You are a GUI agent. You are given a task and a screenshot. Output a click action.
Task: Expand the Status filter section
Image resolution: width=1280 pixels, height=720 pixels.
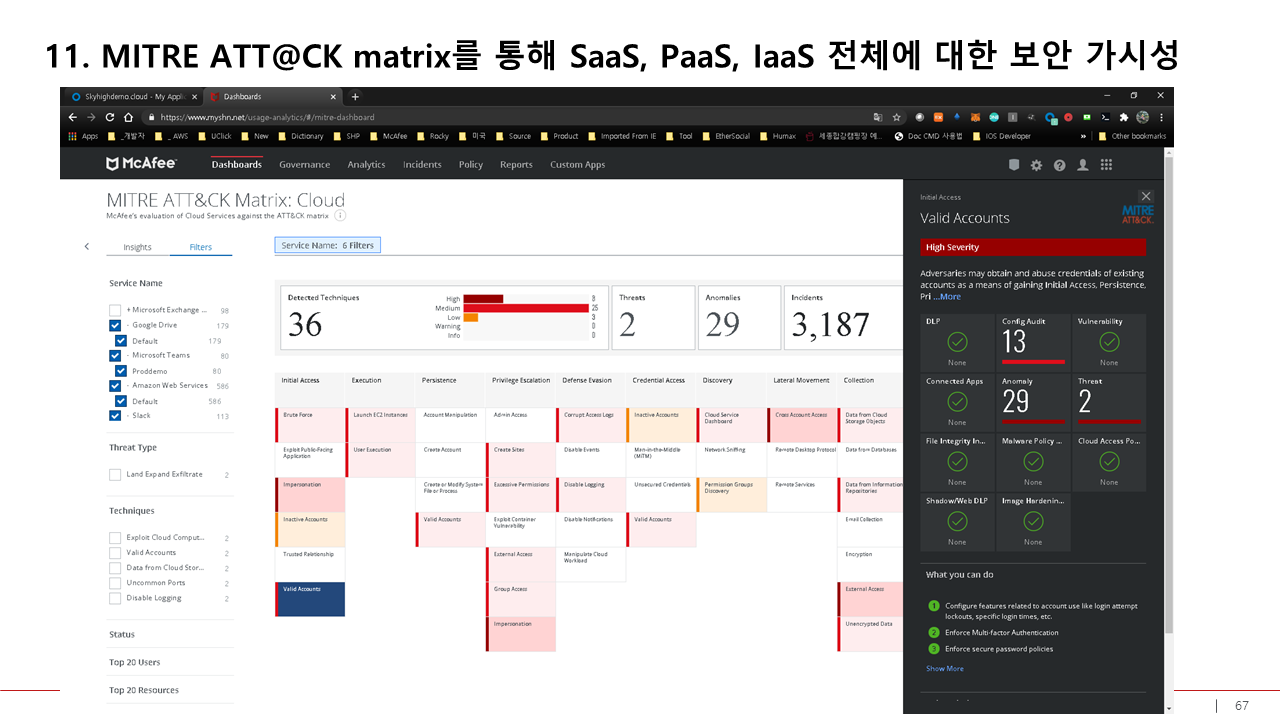click(x=122, y=635)
